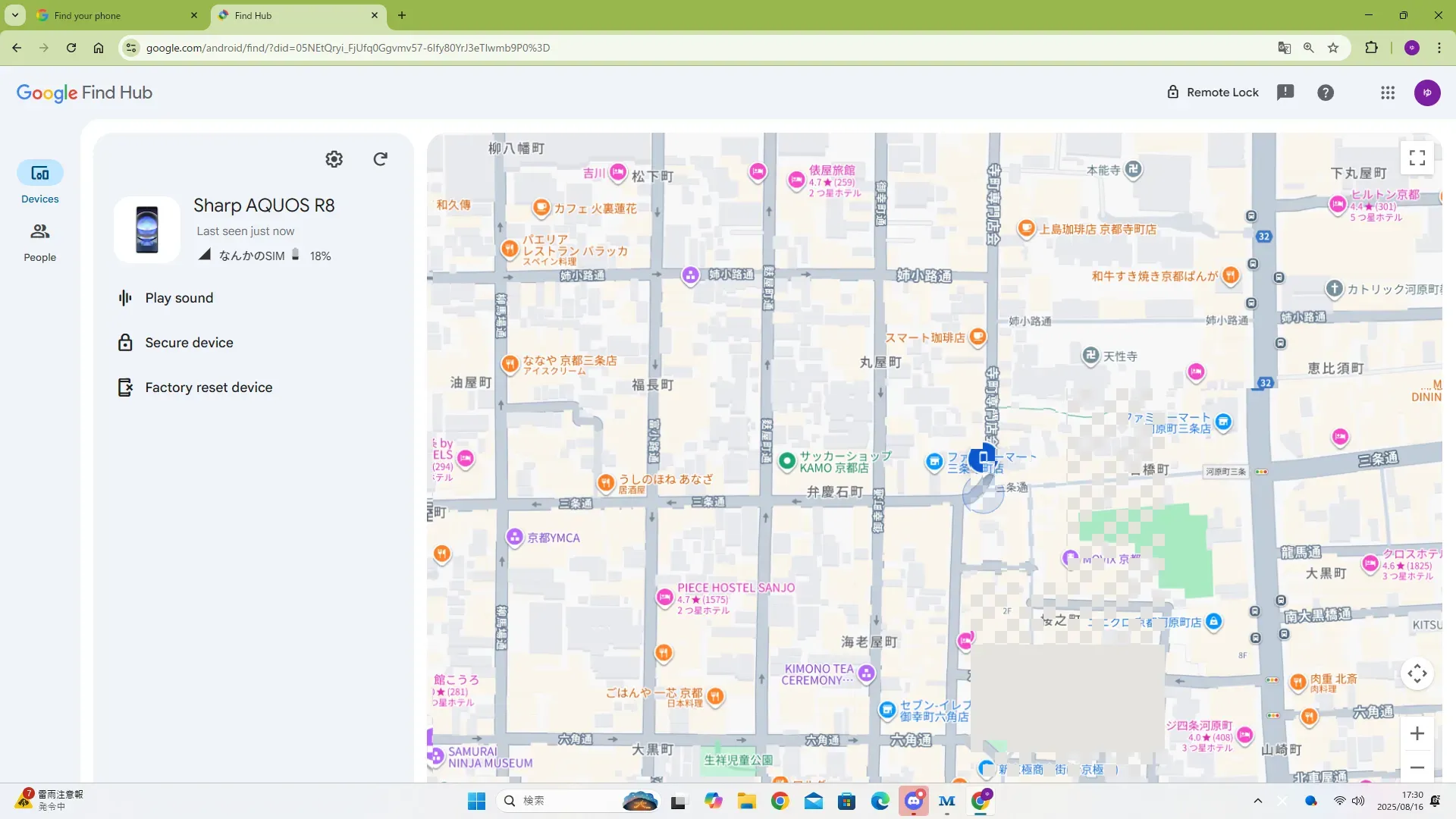The width and height of the screenshot is (1456, 819).
Task: Choose Factory reset device
Action: click(209, 388)
